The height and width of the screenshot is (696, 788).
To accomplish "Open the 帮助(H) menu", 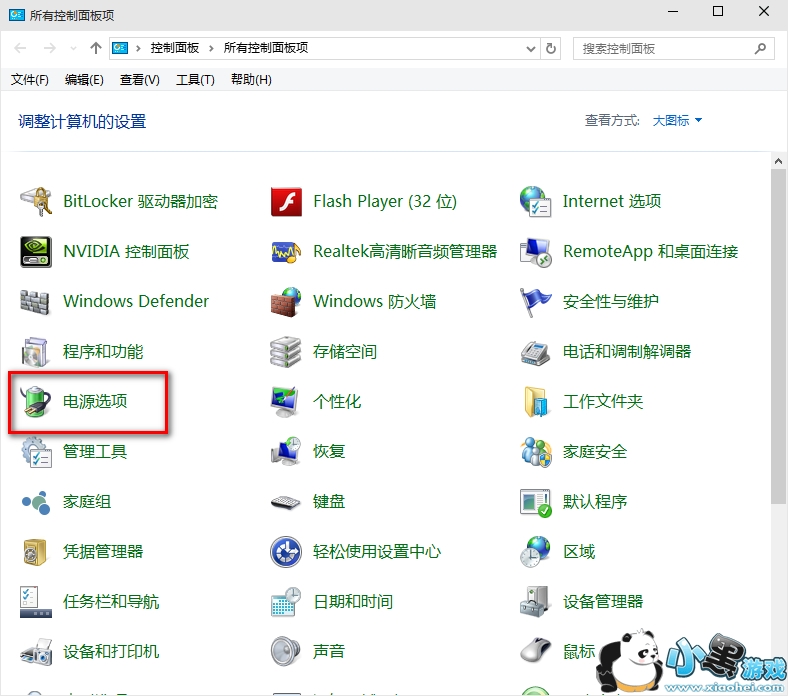I will click(x=251, y=79).
